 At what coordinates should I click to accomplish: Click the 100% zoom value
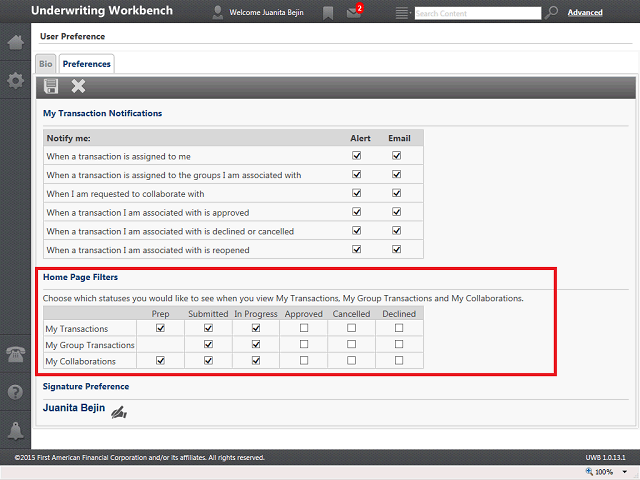tap(604, 472)
